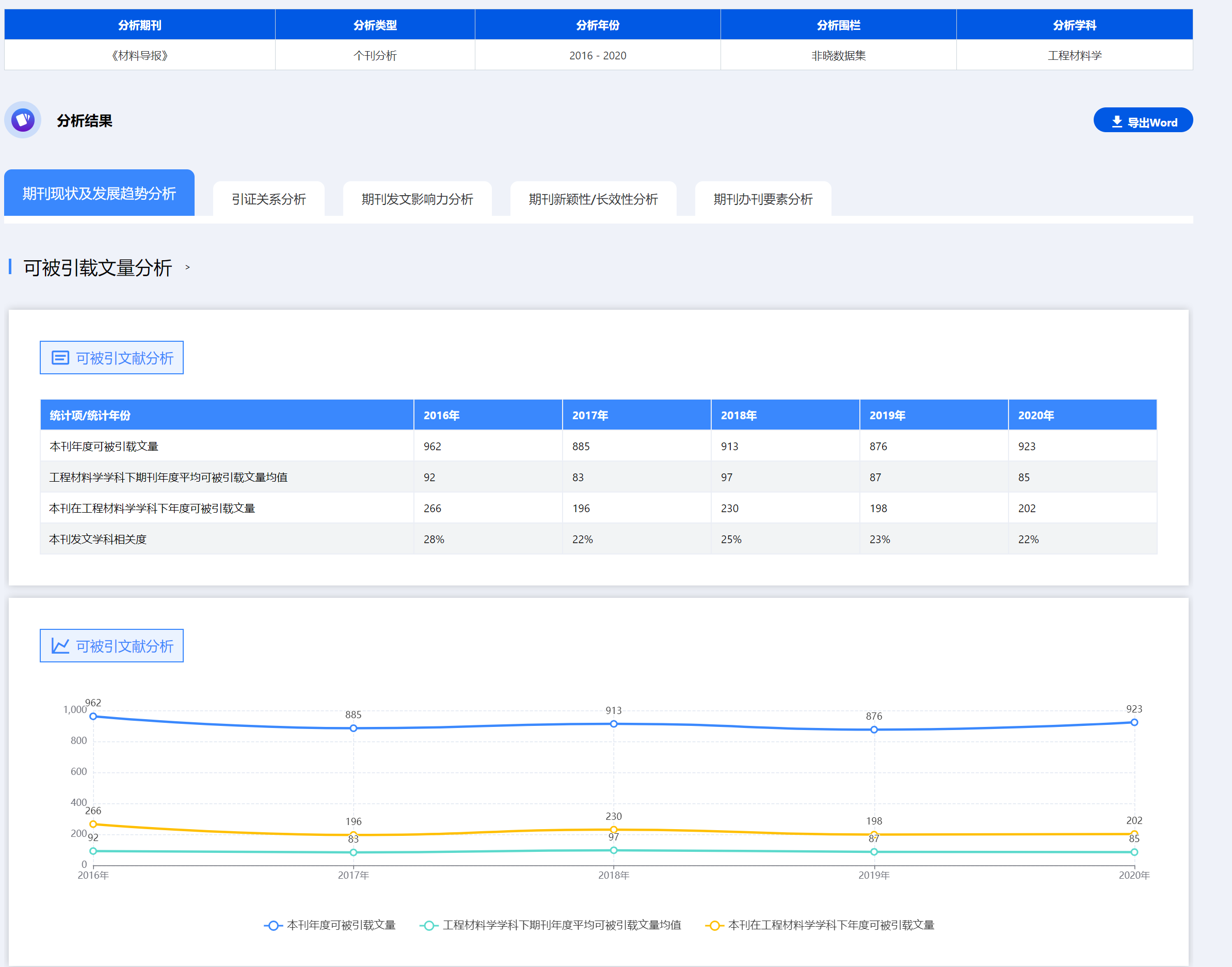Open the 期刊发文影响力分析 tab

(x=417, y=199)
